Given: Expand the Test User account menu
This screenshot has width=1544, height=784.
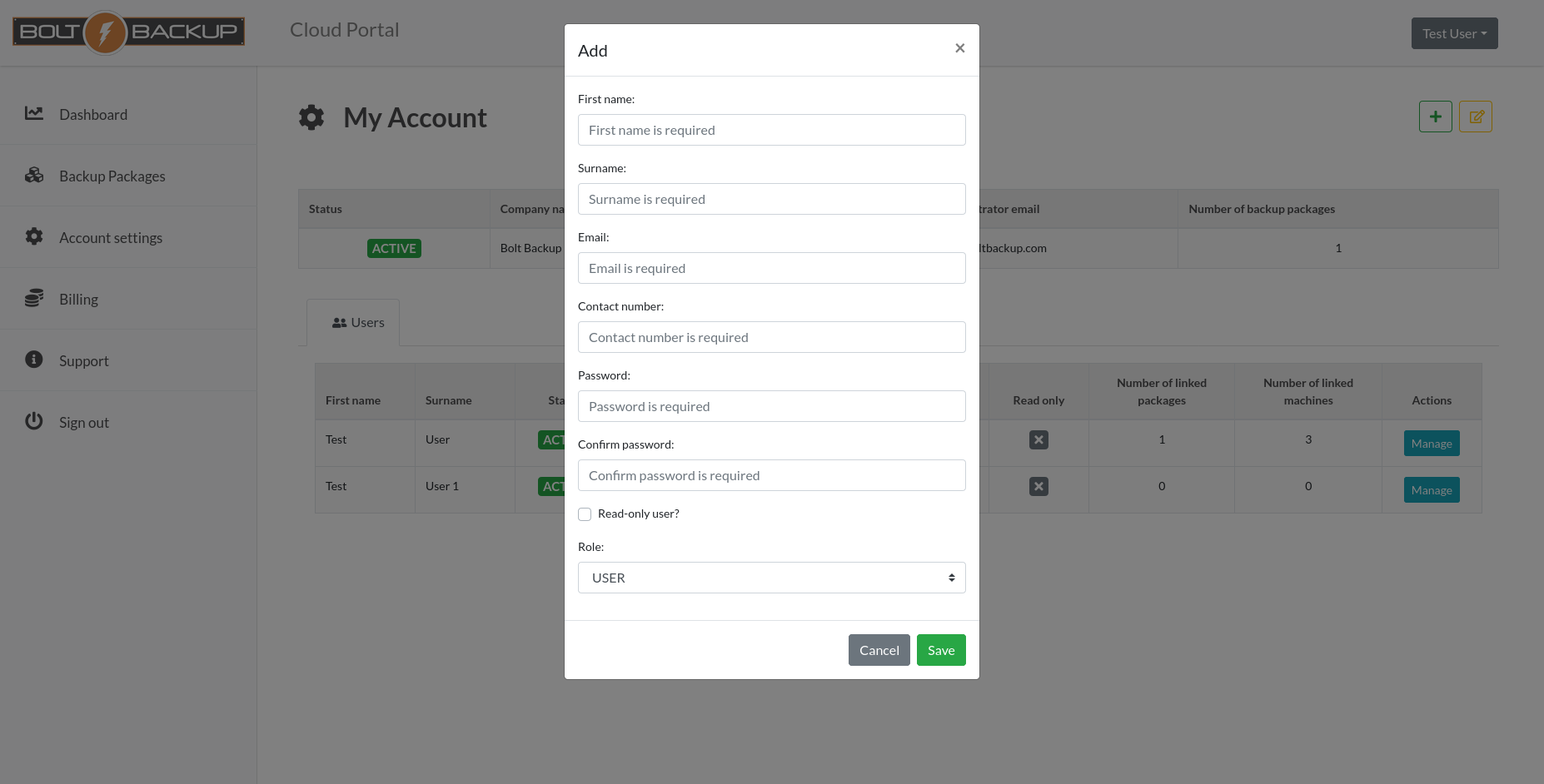Looking at the screenshot, I should (1454, 33).
